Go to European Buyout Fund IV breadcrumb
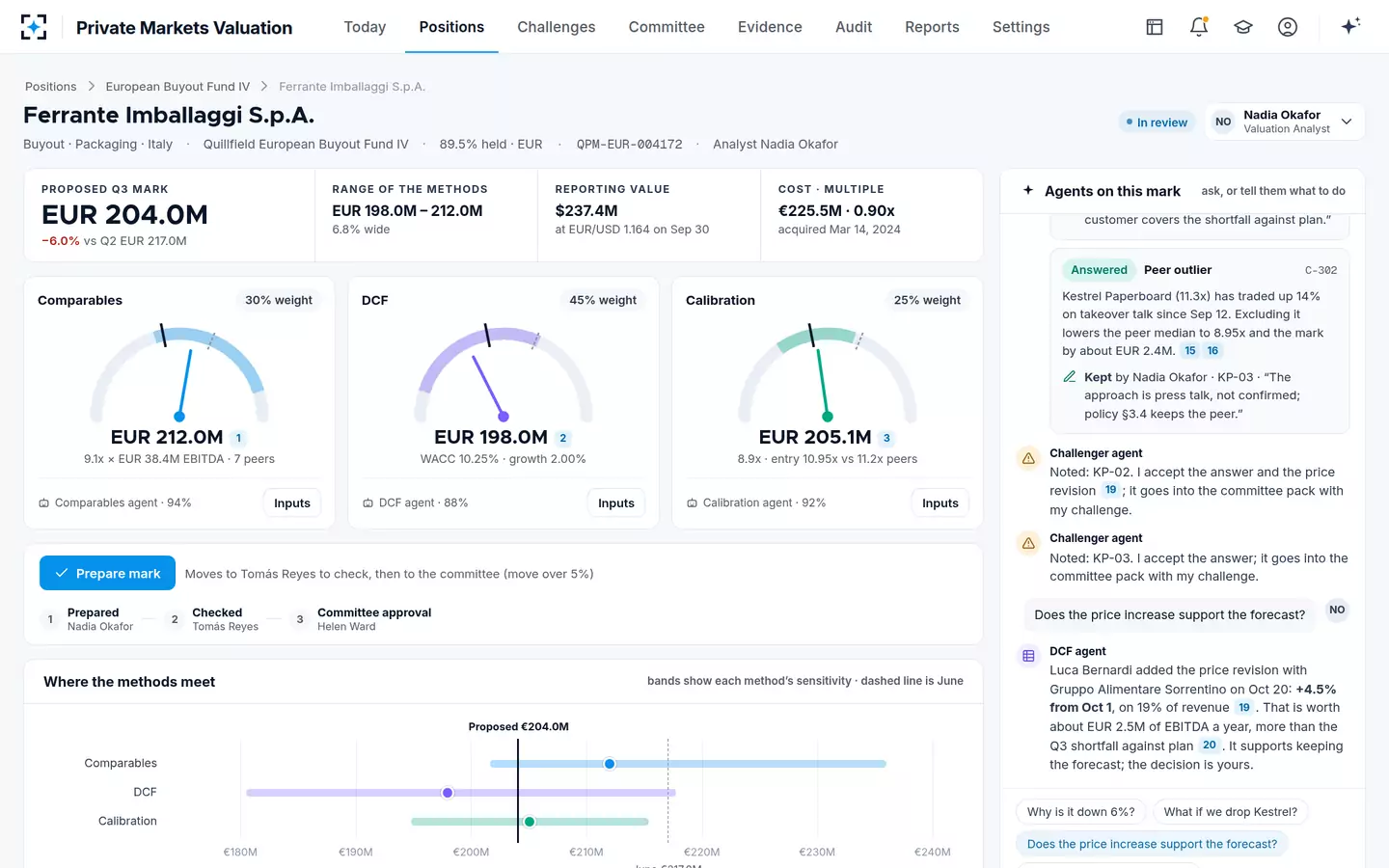1389x868 pixels. (x=177, y=87)
